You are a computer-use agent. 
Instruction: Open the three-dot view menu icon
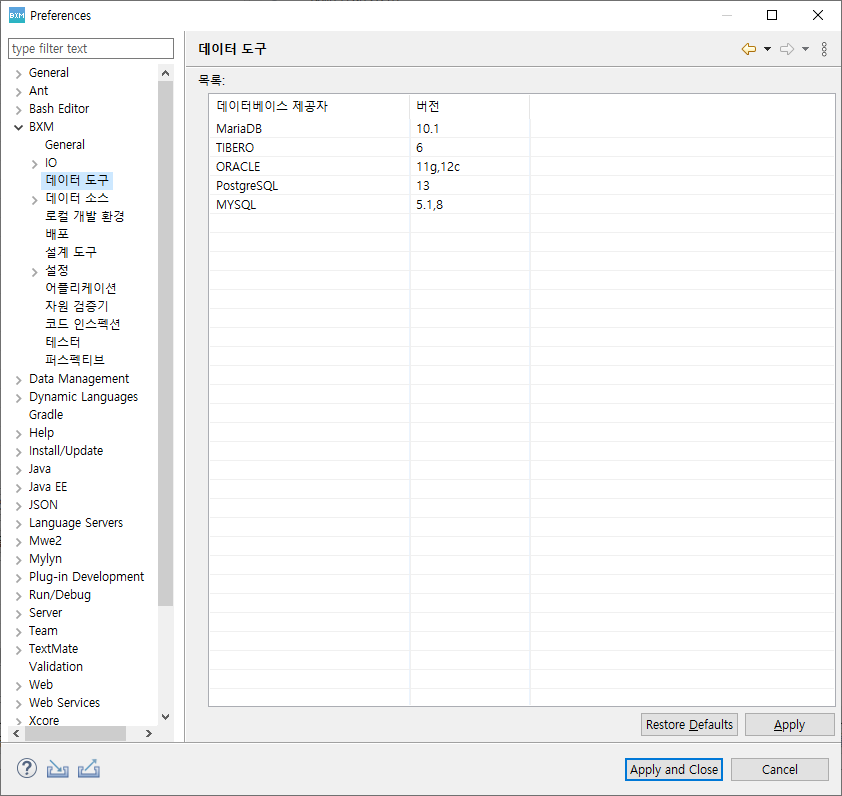point(824,49)
